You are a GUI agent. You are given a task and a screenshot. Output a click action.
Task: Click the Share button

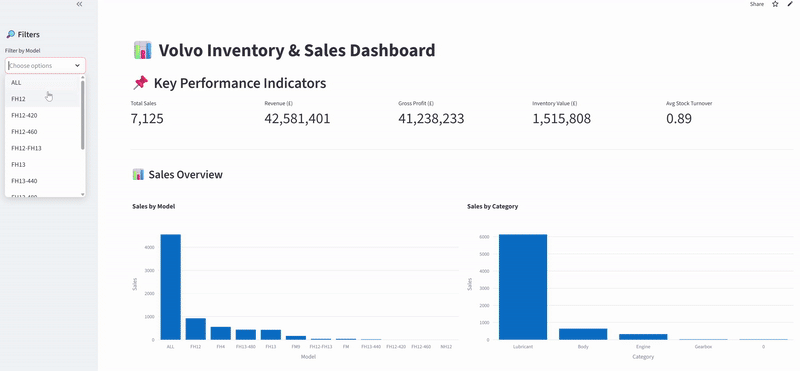pyautogui.click(x=757, y=4)
